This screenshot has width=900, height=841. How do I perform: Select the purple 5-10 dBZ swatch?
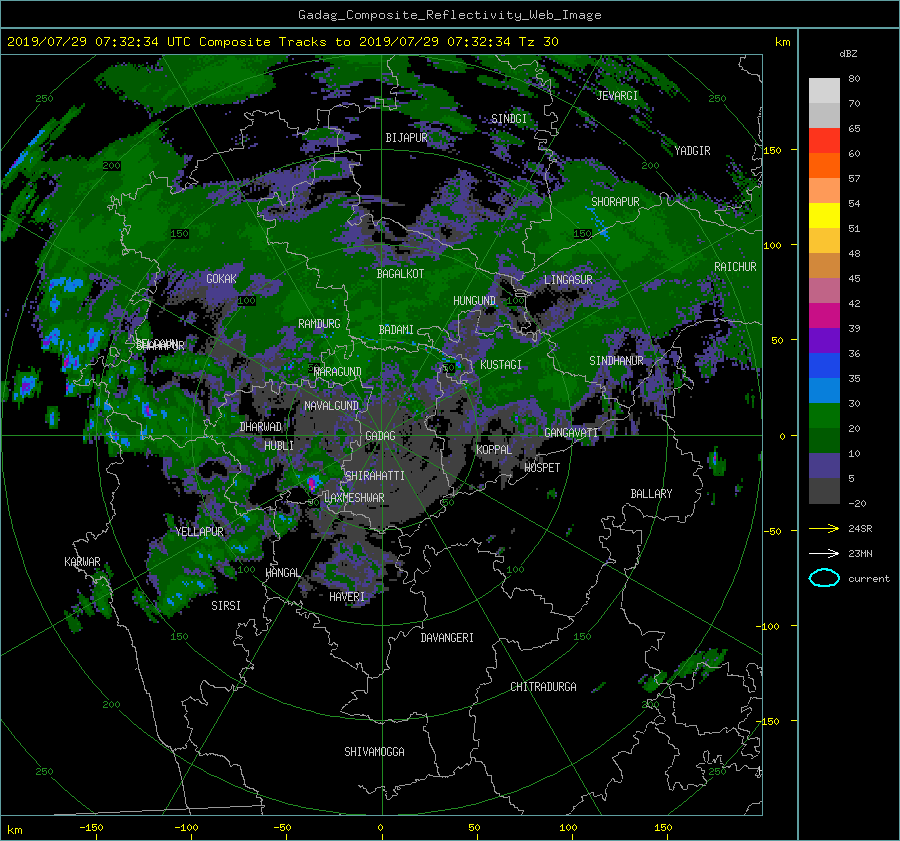pos(824,466)
